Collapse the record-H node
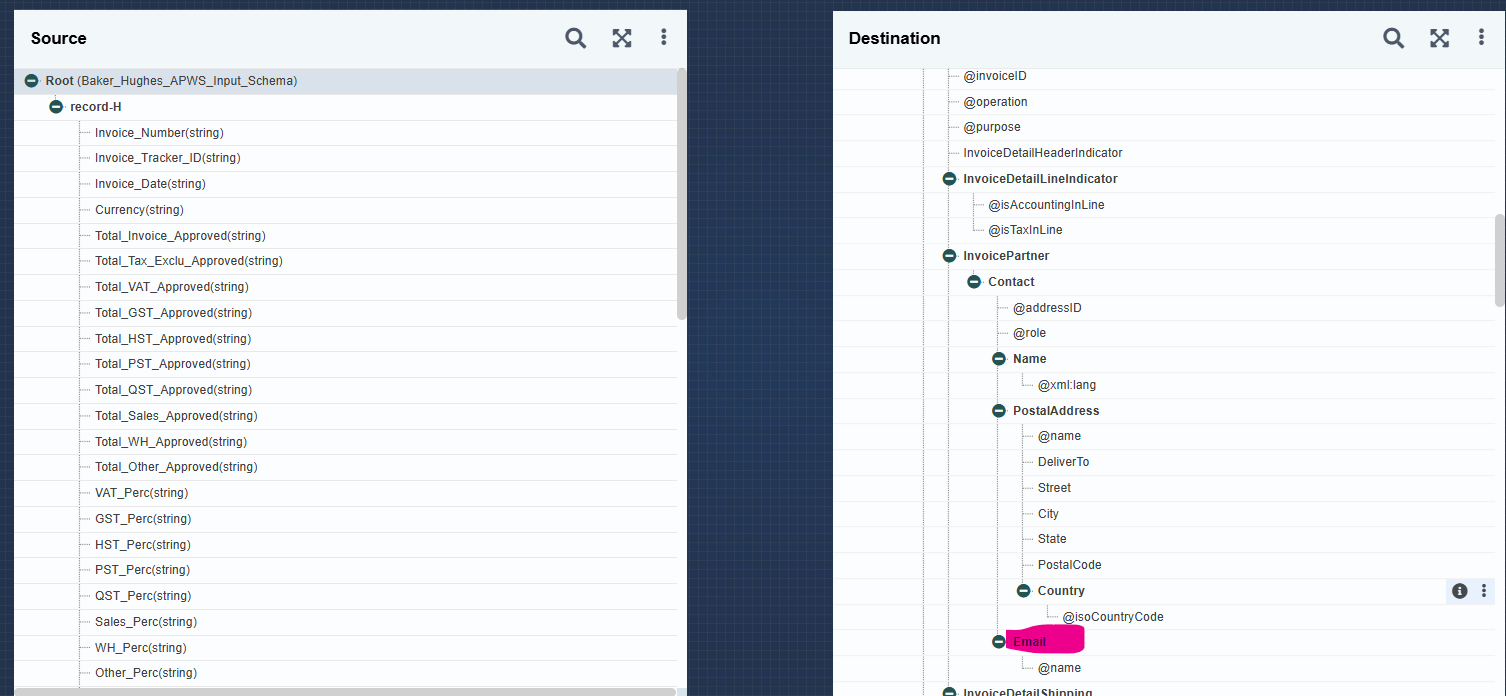Image resolution: width=1506 pixels, height=696 pixels. 56,107
